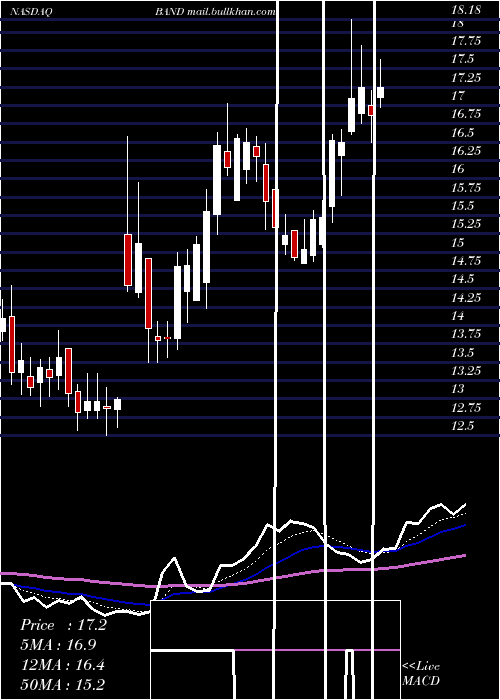The width and height of the screenshot is (500, 700).
Task: Click the <<Live label
Action: click(421, 666)
